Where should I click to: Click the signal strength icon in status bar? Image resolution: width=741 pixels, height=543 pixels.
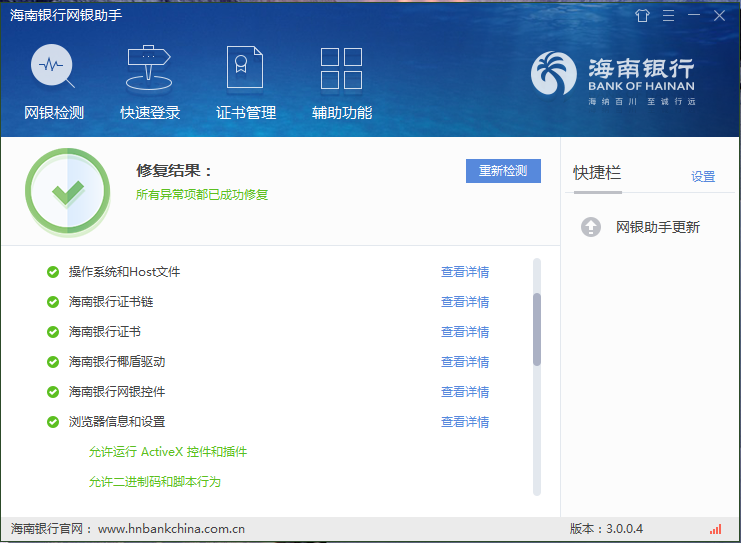pyautogui.click(x=715, y=529)
